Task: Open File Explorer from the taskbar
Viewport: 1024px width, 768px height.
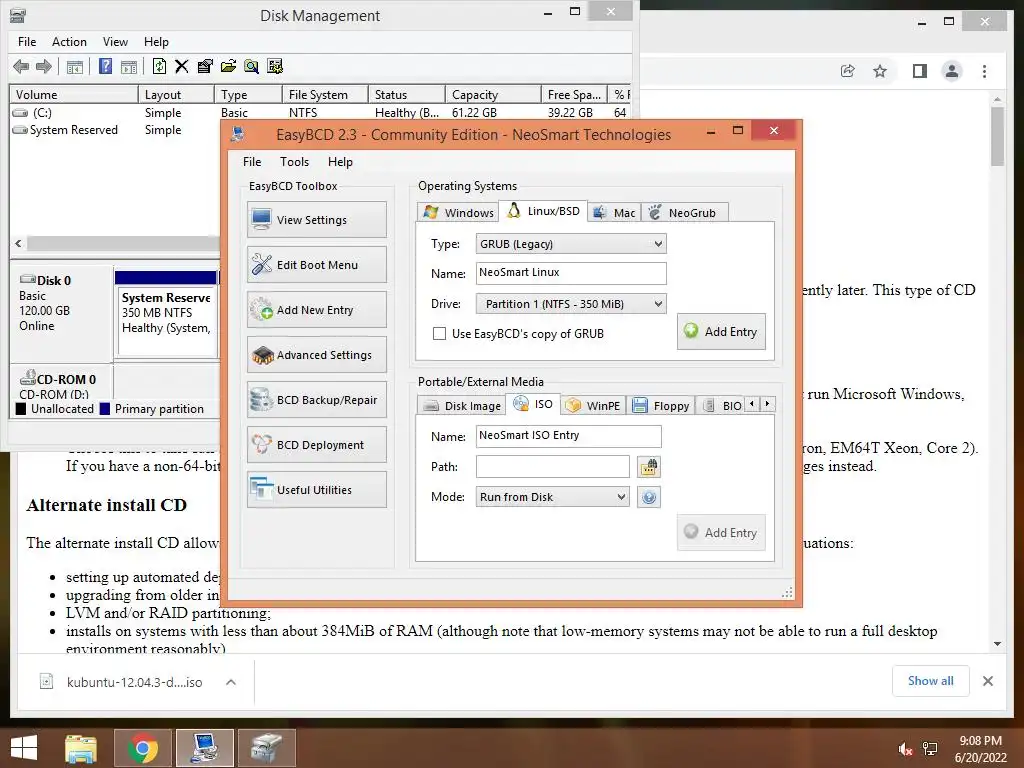Action: (81, 748)
